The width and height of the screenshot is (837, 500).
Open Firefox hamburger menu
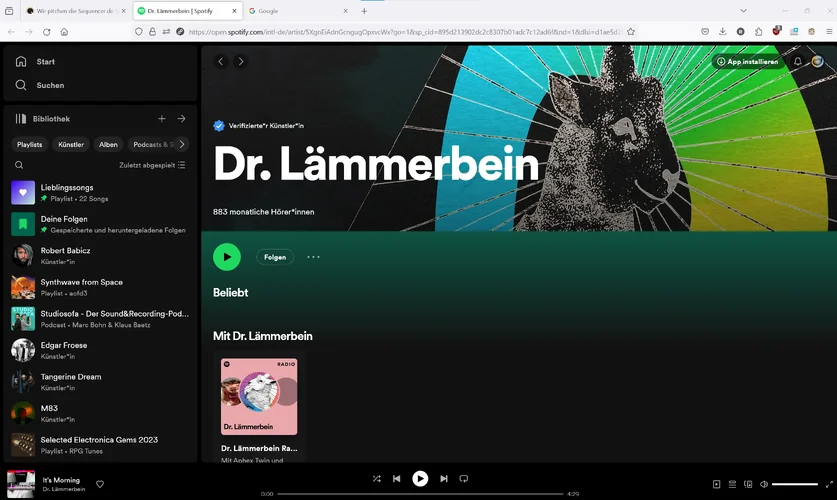829,32
